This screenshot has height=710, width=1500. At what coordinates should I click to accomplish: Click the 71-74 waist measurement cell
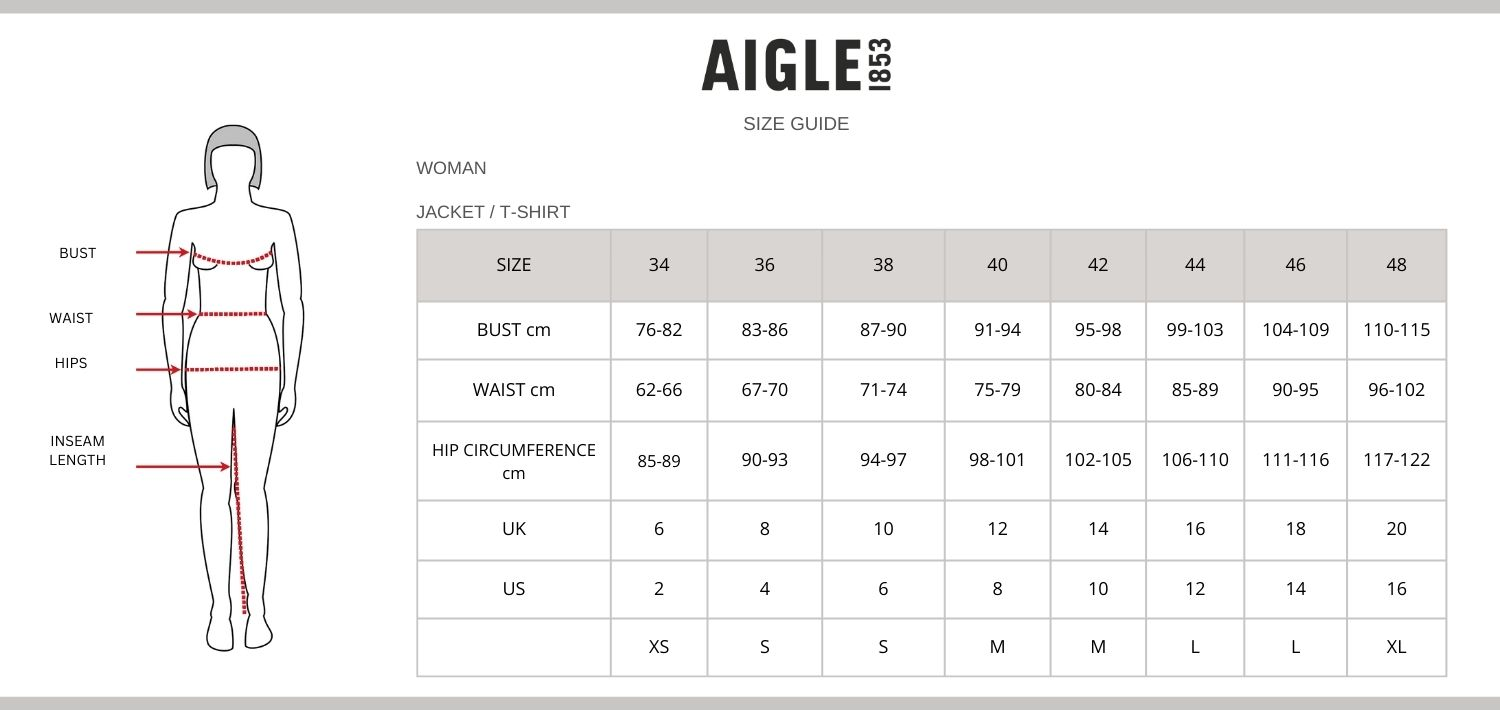[x=883, y=390]
